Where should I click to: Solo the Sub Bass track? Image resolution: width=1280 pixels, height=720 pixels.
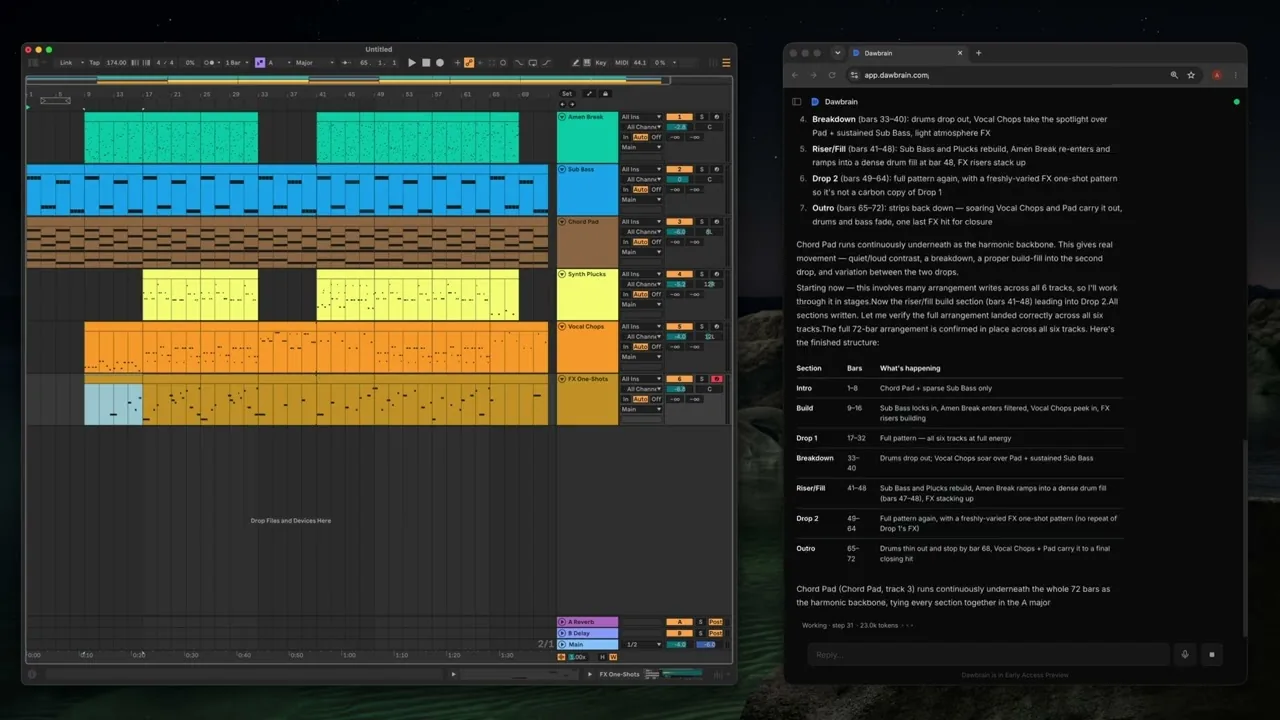(702, 169)
